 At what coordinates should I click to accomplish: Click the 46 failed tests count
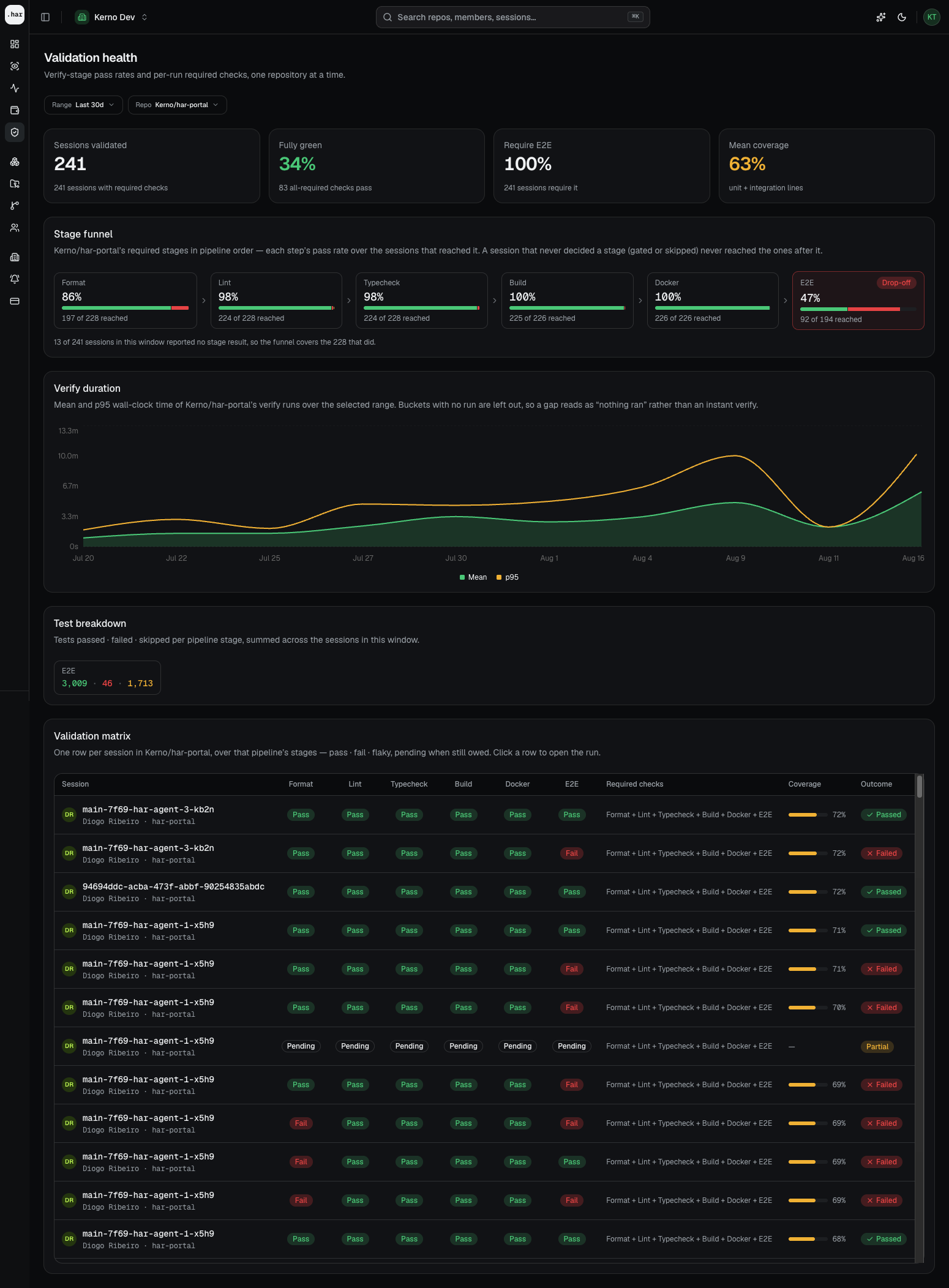click(107, 684)
